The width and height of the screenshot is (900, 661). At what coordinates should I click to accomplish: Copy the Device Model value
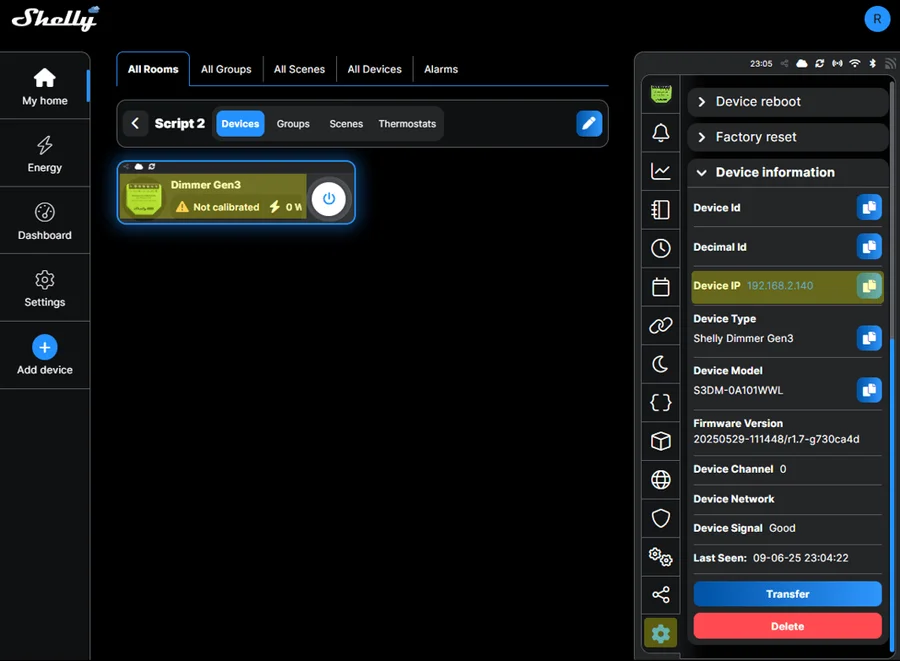point(869,390)
